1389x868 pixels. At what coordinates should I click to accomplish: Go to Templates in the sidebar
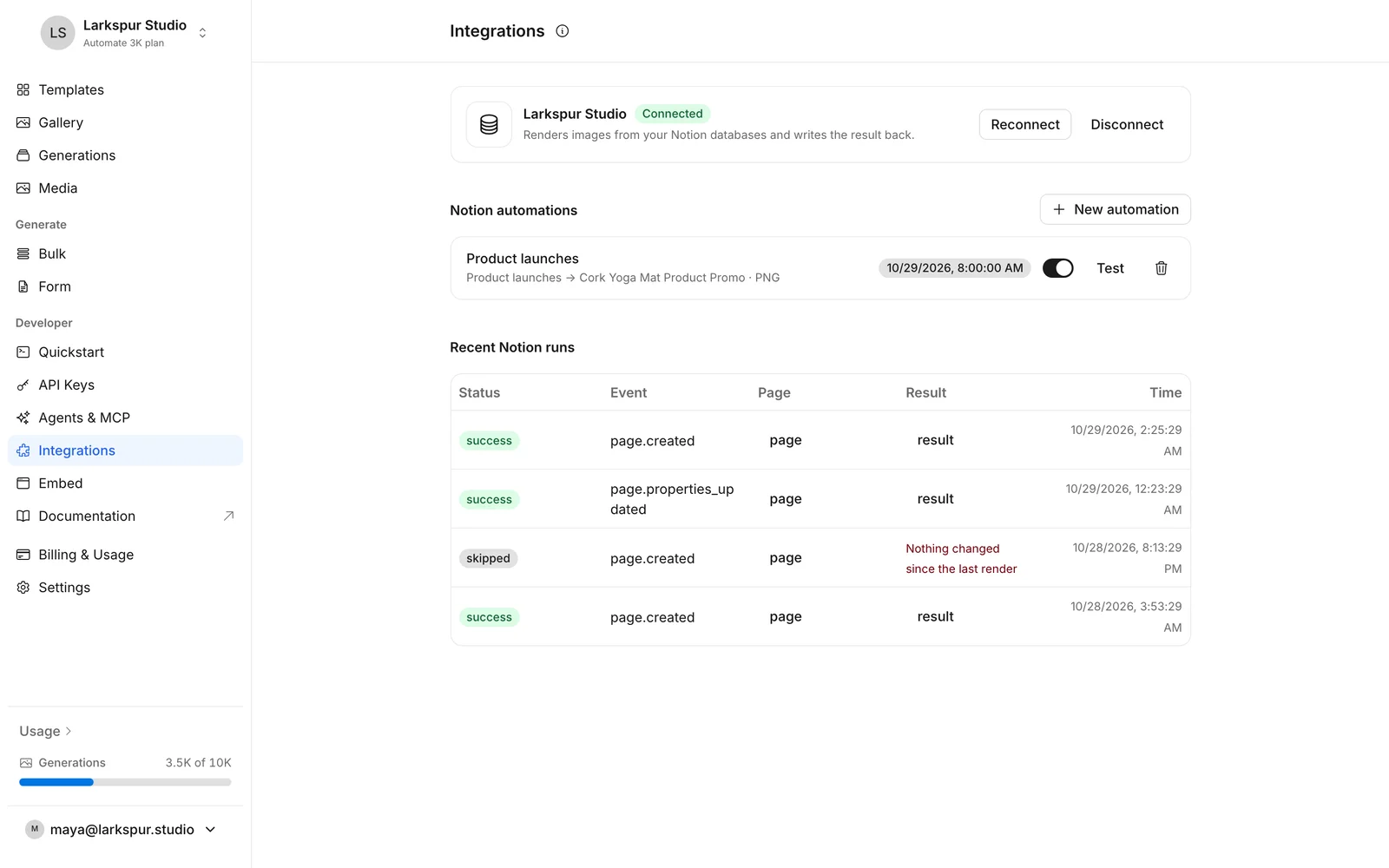(125, 89)
